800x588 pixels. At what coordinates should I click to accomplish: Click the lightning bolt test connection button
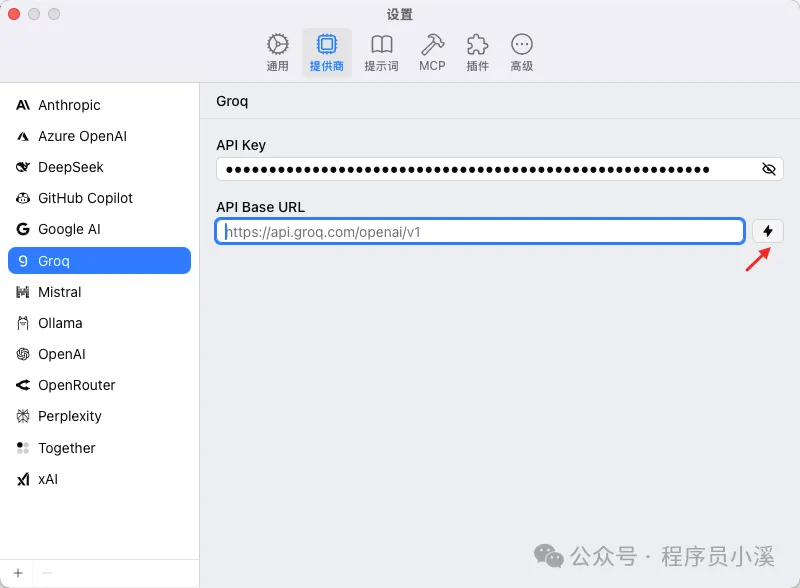(768, 231)
